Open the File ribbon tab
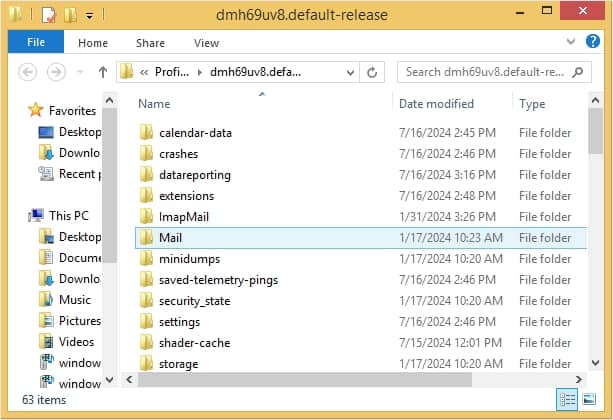The height and width of the screenshot is (420, 613). point(36,42)
